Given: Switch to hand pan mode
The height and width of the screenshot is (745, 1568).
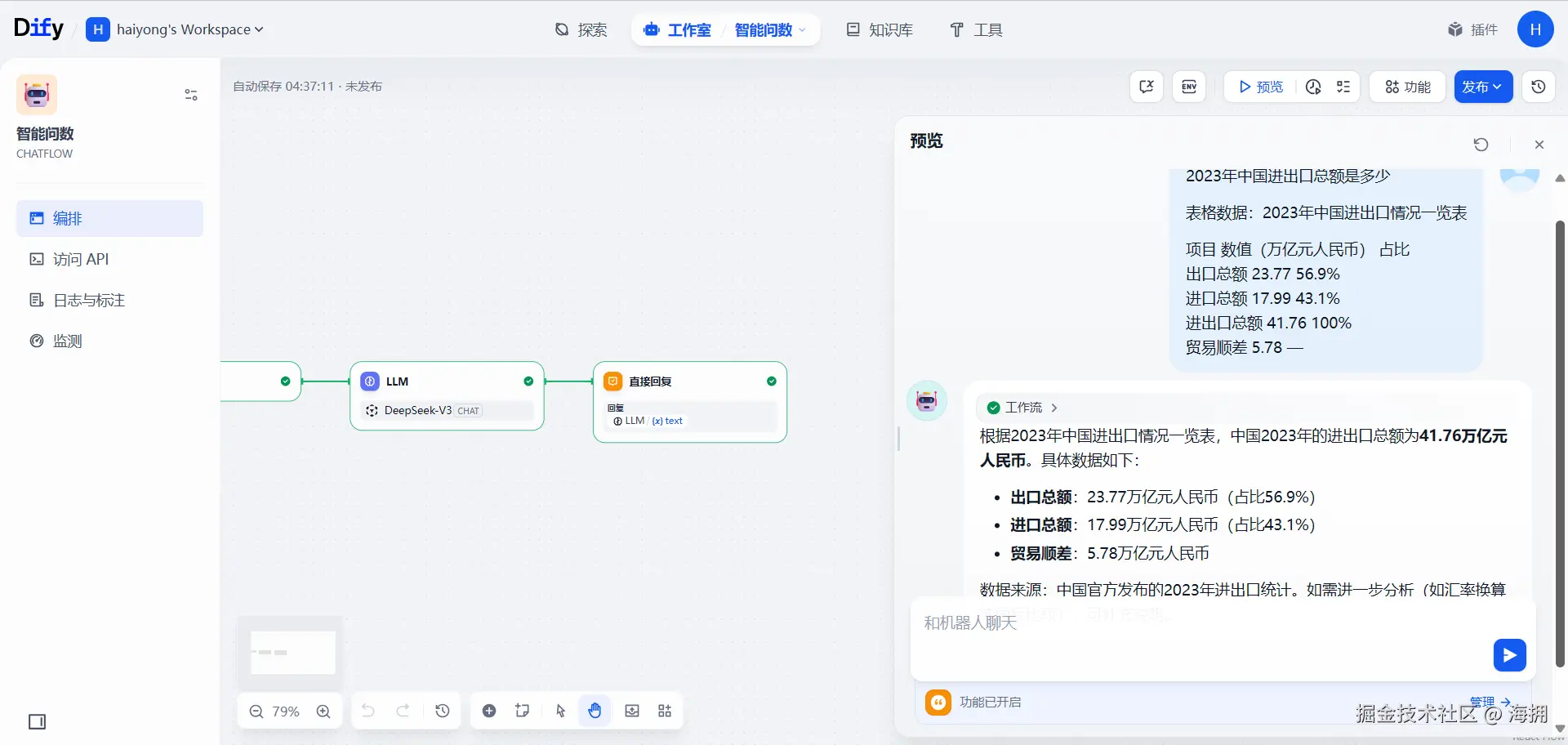Looking at the screenshot, I should (595, 711).
